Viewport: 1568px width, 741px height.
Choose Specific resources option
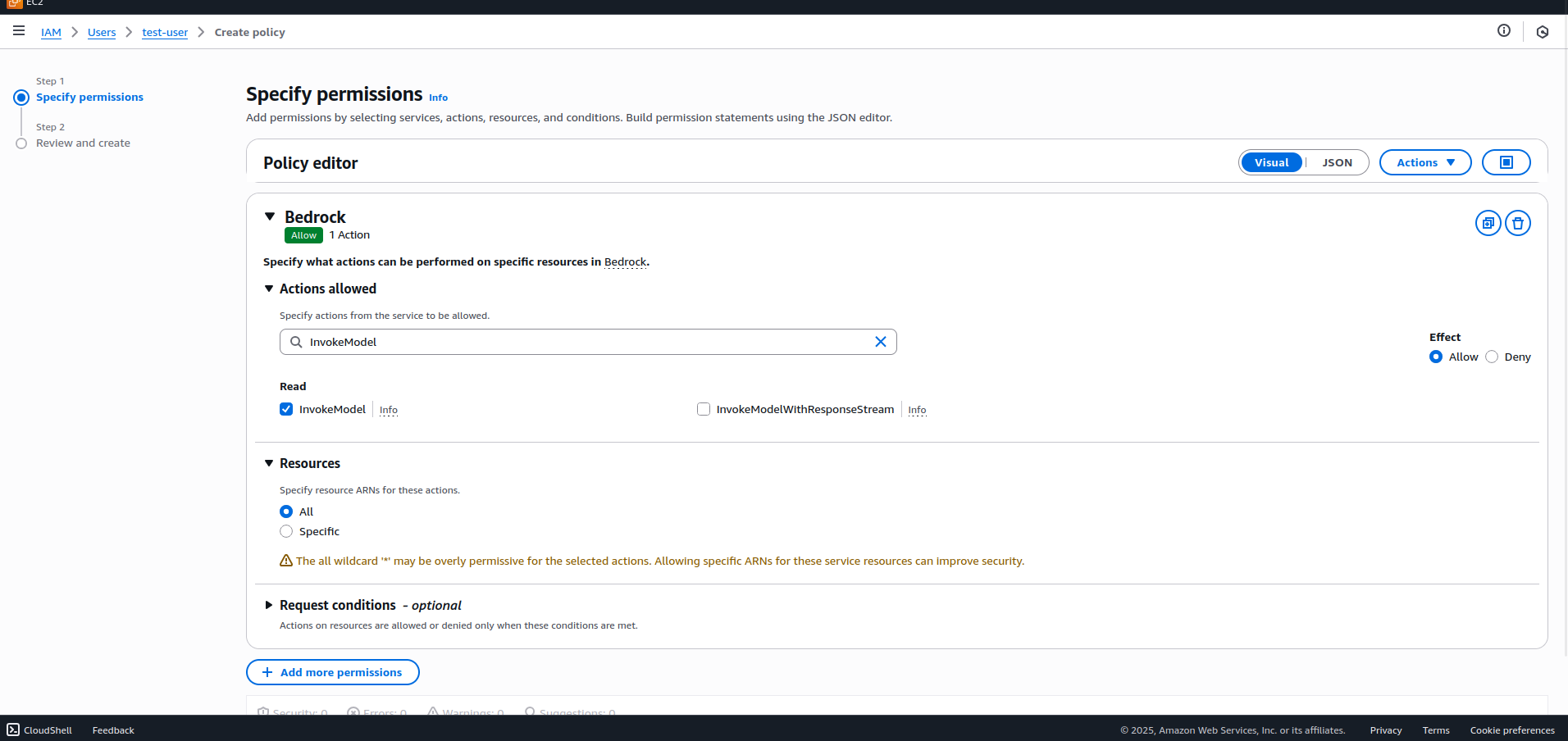click(x=286, y=531)
